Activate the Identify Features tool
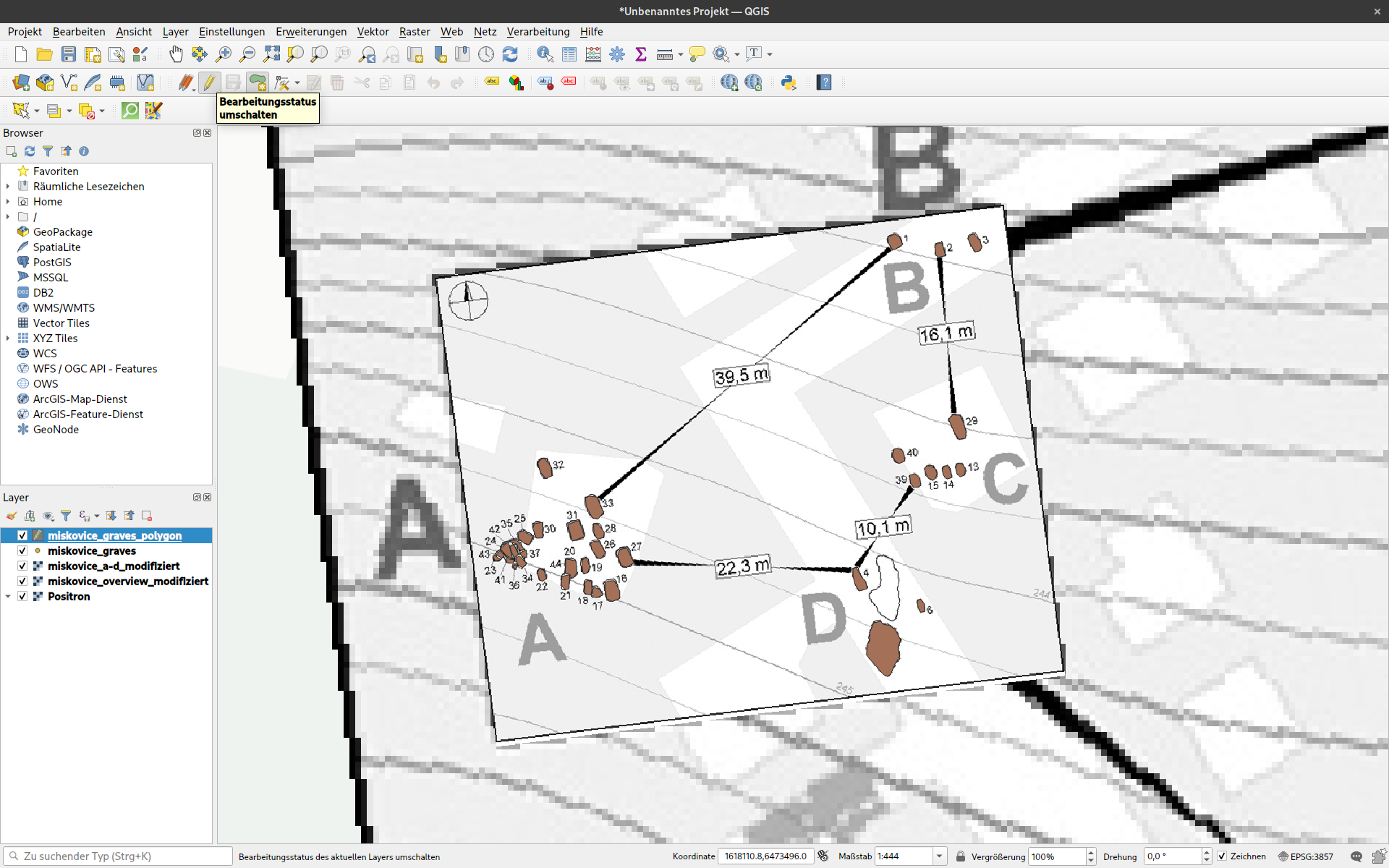This screenshot has width=1389, height=868. pyautogui.click(x=545, y=54)
